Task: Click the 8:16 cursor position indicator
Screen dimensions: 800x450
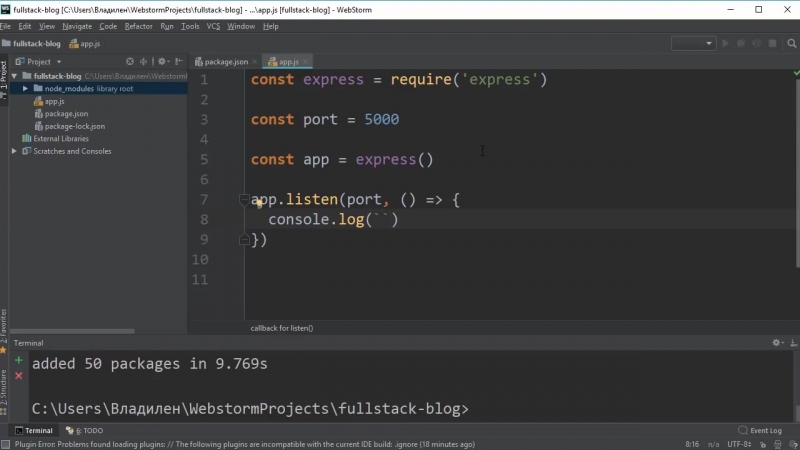Action: pyautogui.click(x=692, y=444)
